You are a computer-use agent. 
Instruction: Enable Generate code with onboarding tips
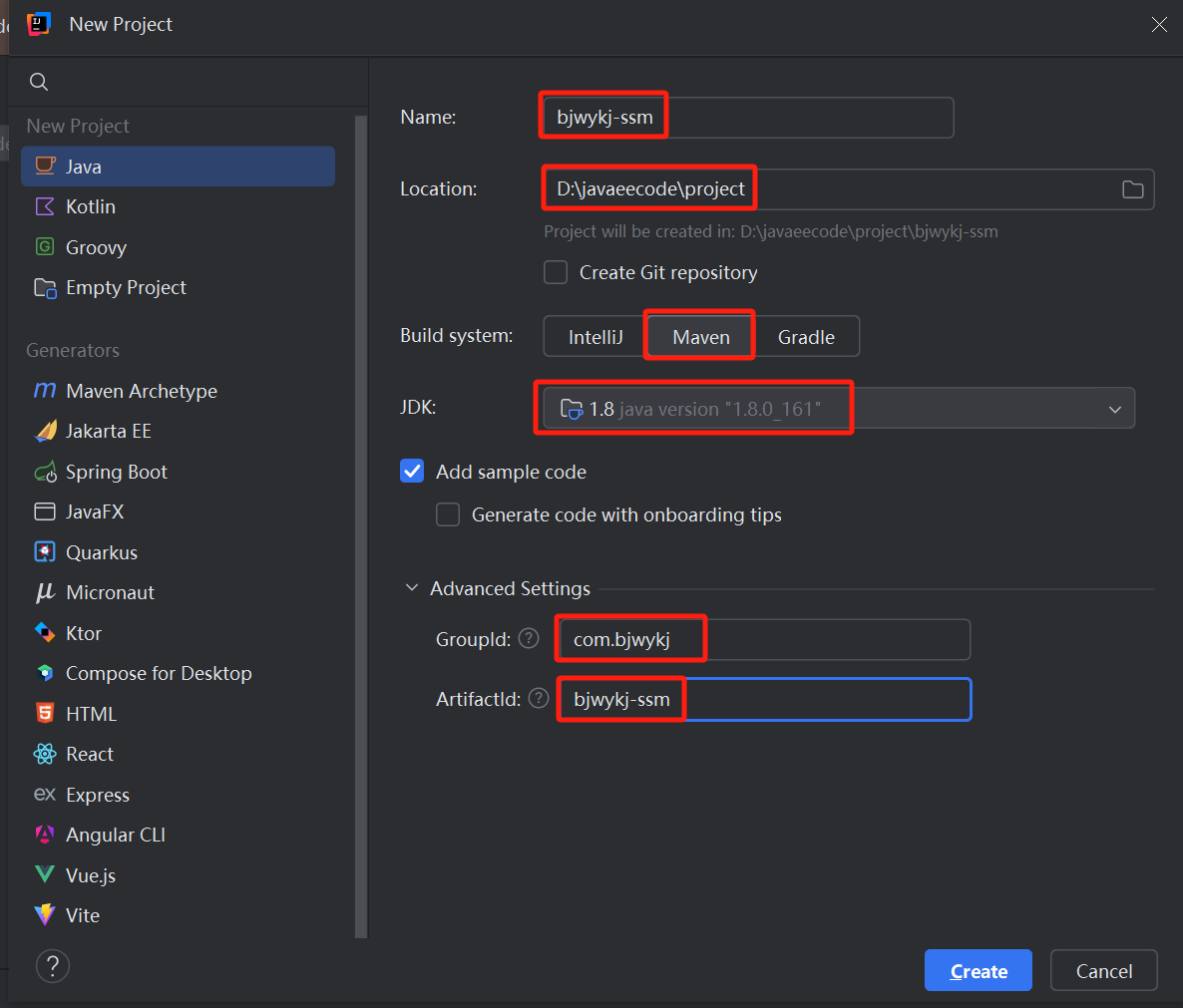448,514
